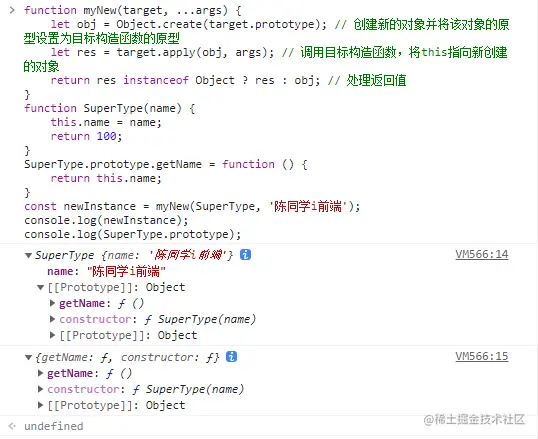
Task: Open source link VM566:15
Action: (481, 356)
